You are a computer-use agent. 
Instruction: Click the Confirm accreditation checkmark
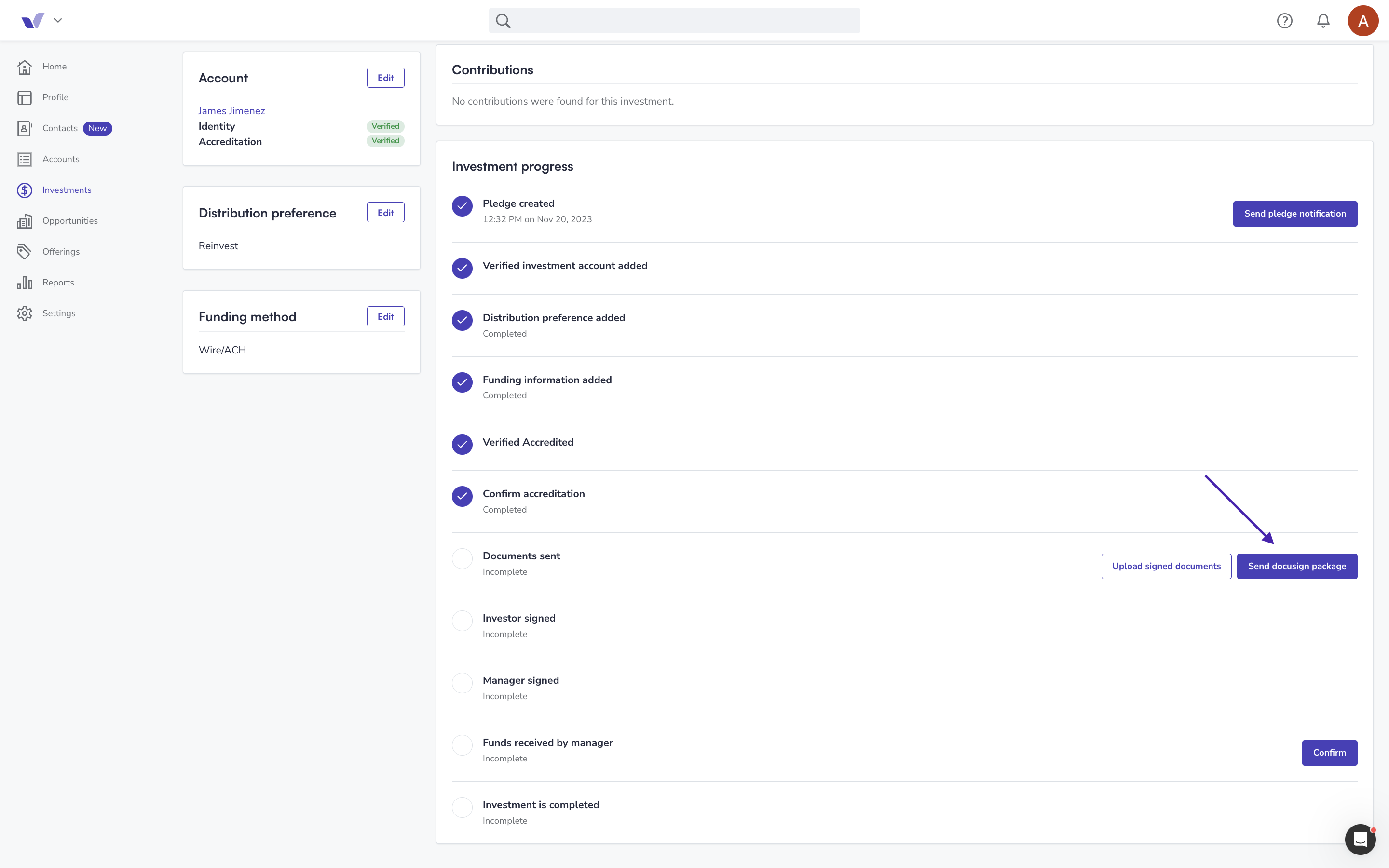pyautogui.click(x=462, y=497)
